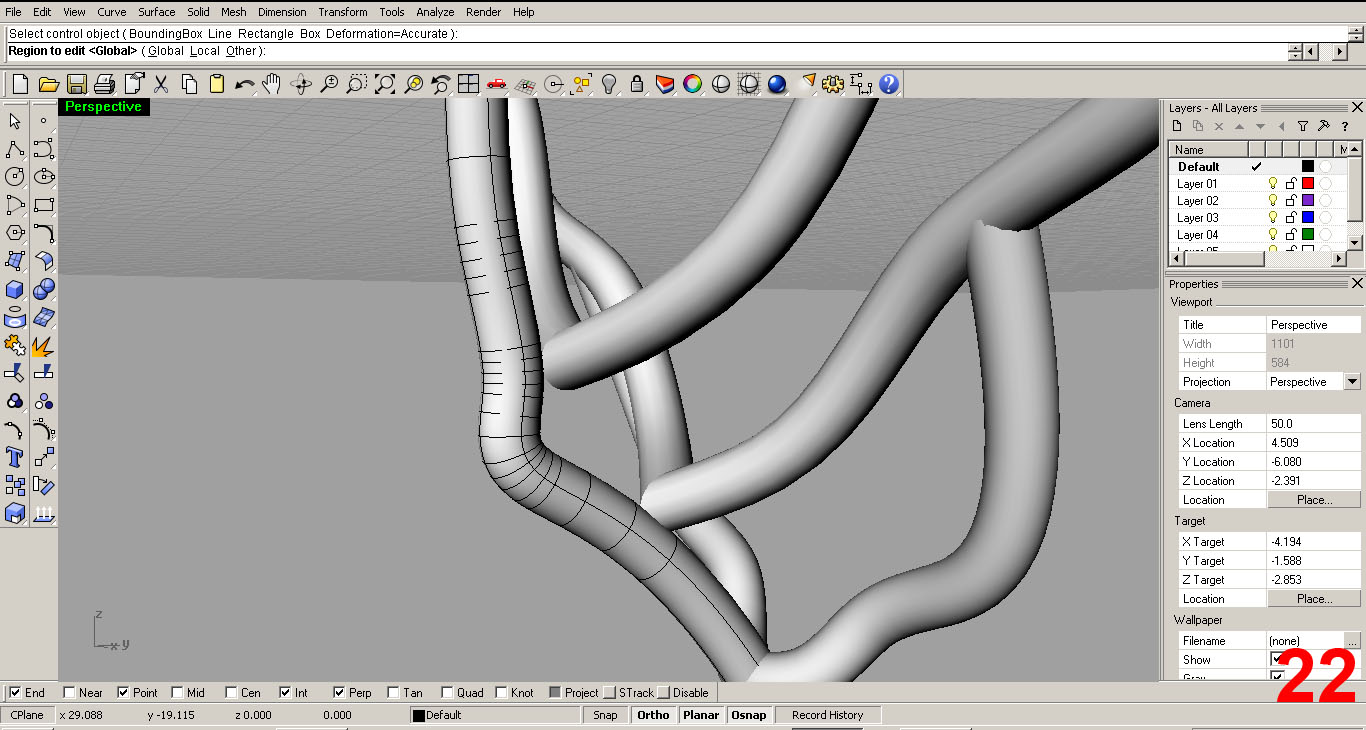Open the Analyze menu
1366x730 pixels.
point(435,12)
